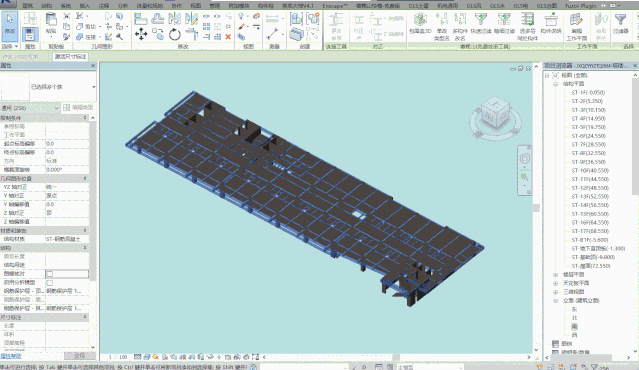The height and width of the screenshot is (370, 639).
Task: Collapse the structural plans tree node
Action: pos(555,84)
